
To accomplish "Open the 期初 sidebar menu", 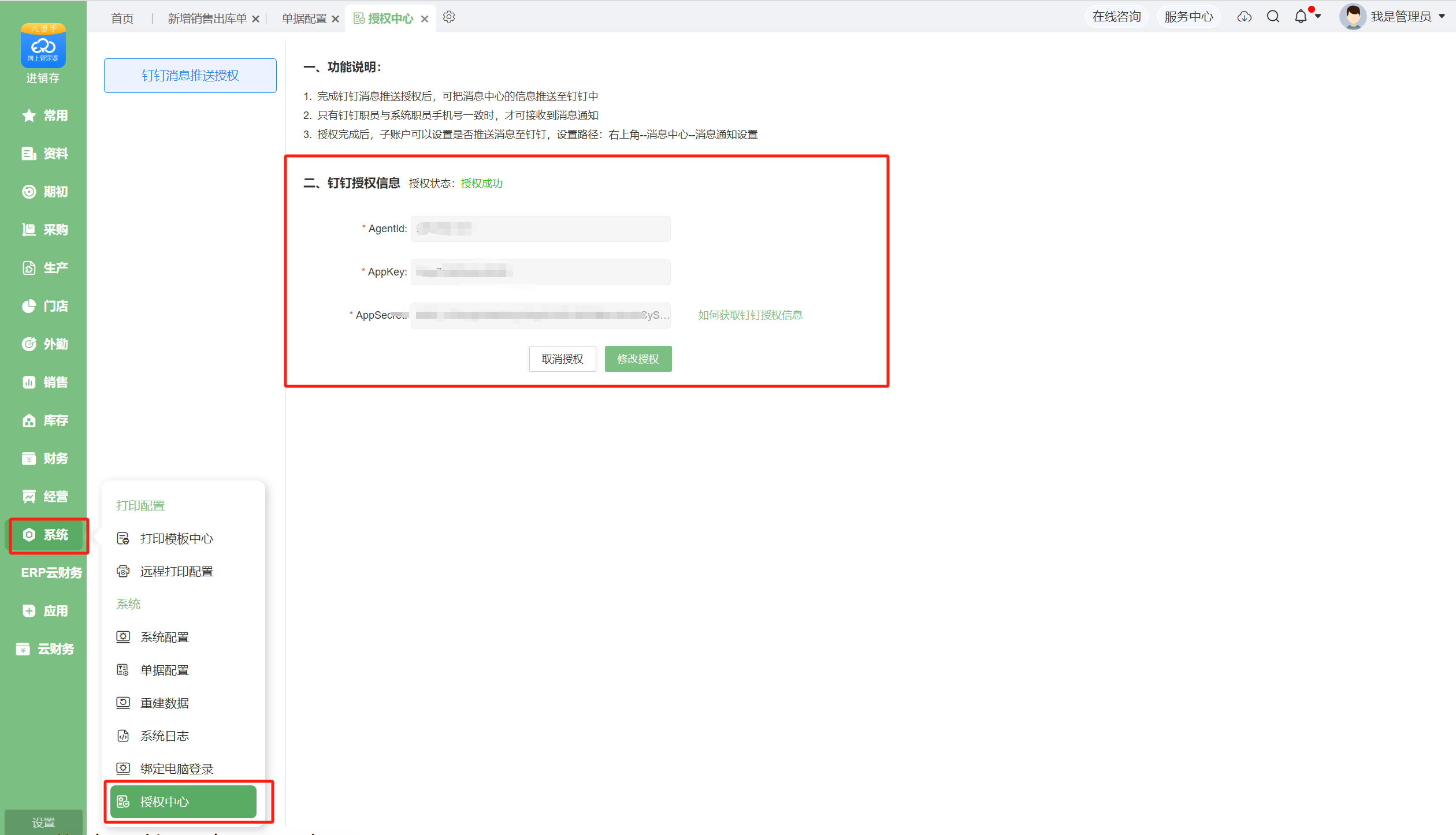I will point(44,192).
